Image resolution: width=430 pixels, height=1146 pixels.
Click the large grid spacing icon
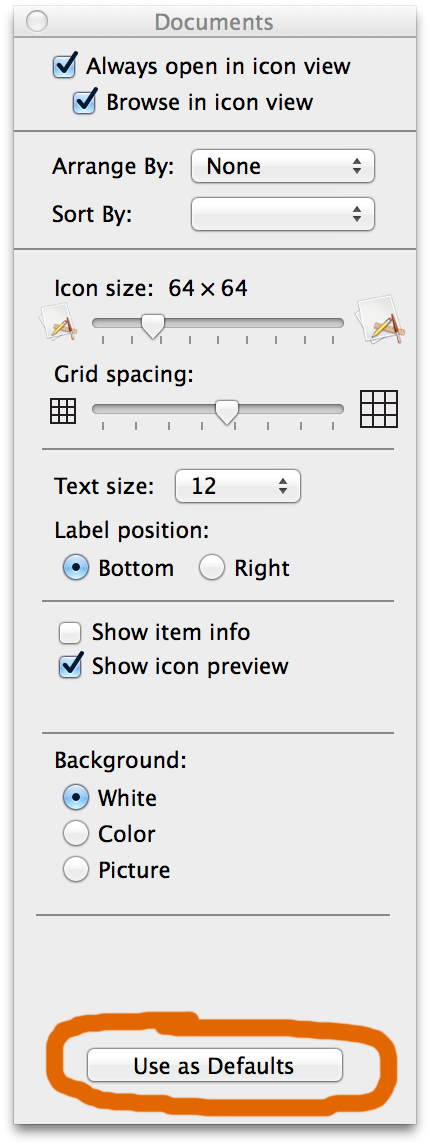(380, 409)
